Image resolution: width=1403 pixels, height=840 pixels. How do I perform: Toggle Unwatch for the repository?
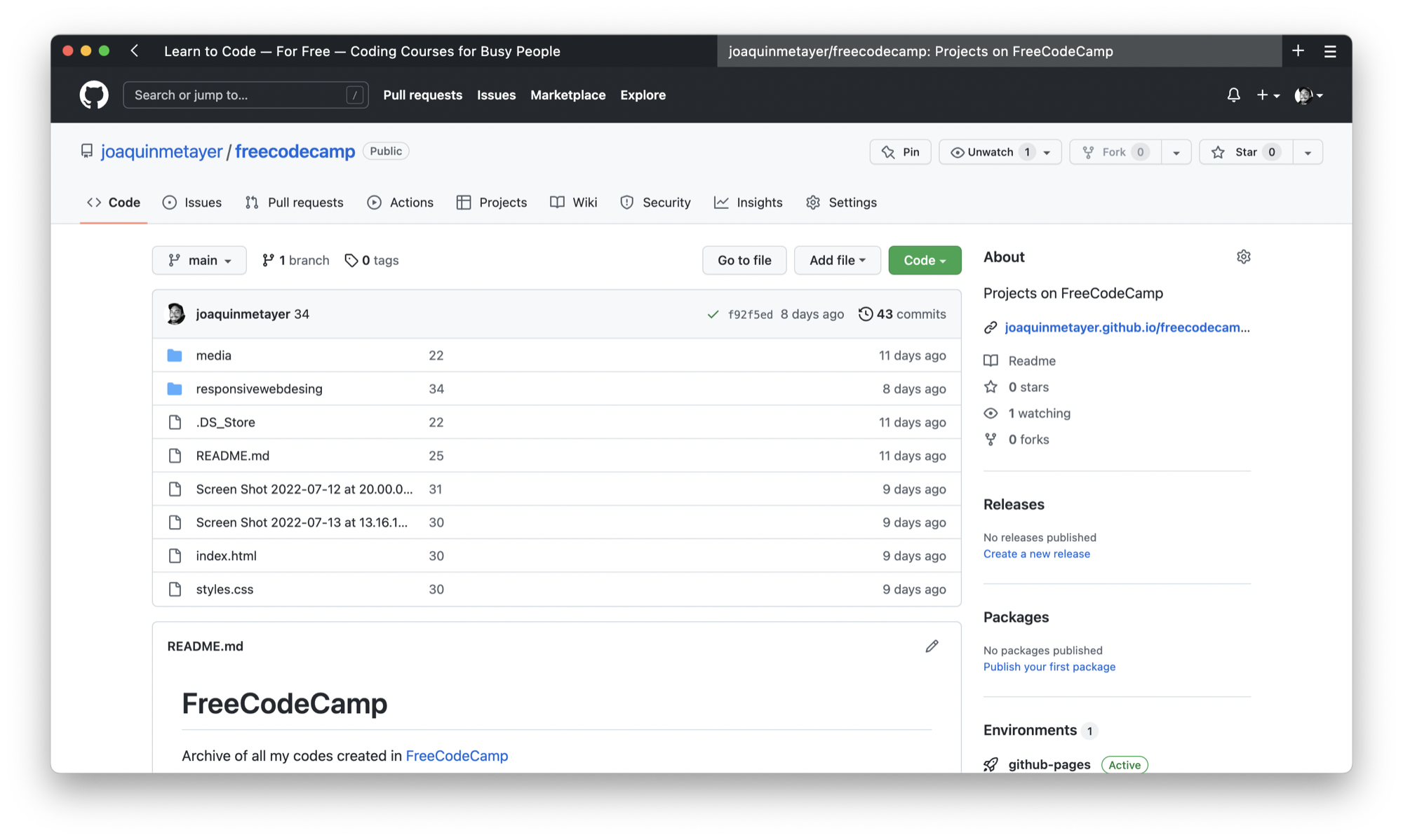pos(991,152)
